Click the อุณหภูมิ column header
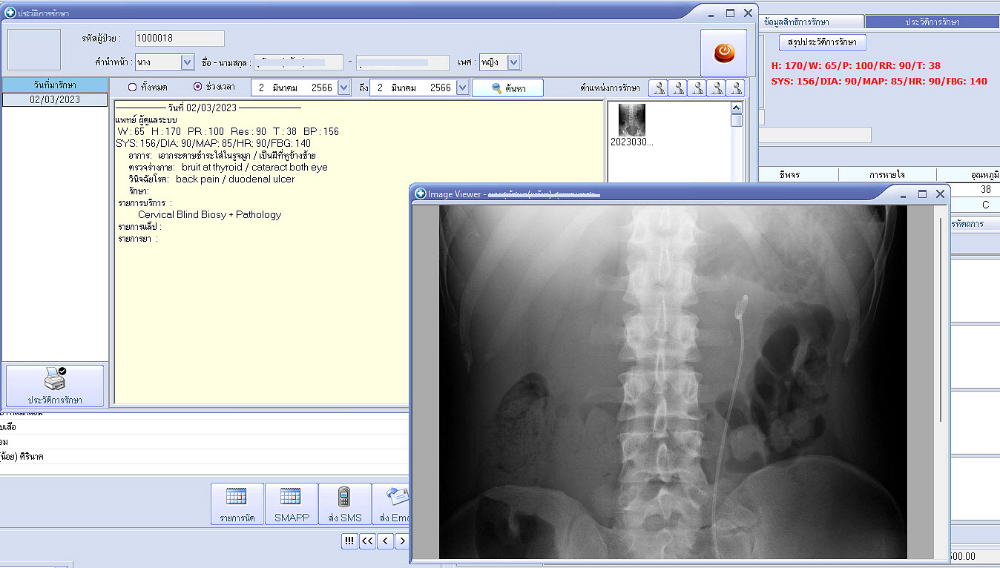The width and height of the screenshot is (1000, 568). point(968,174)
